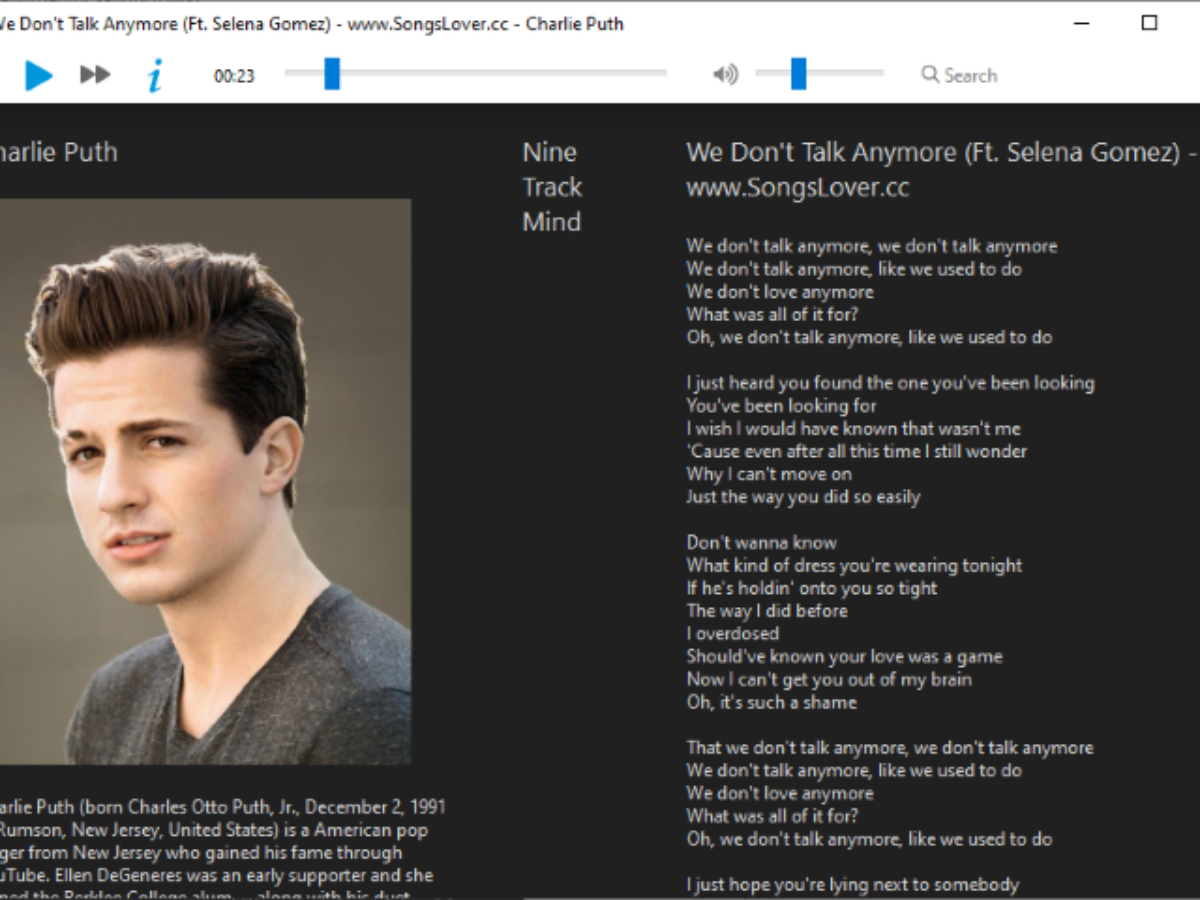Click lyric 'You've been looking for'

(x=781, y=406)
